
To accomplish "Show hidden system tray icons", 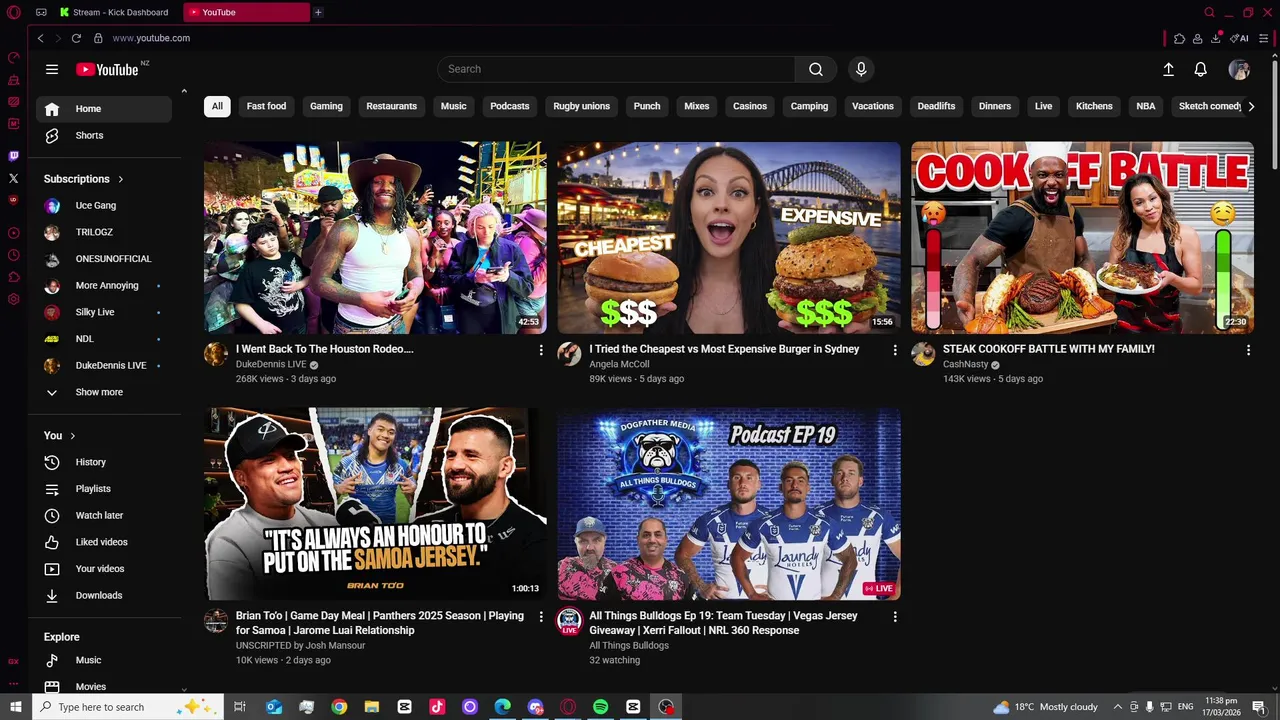I will point(1118,707).
